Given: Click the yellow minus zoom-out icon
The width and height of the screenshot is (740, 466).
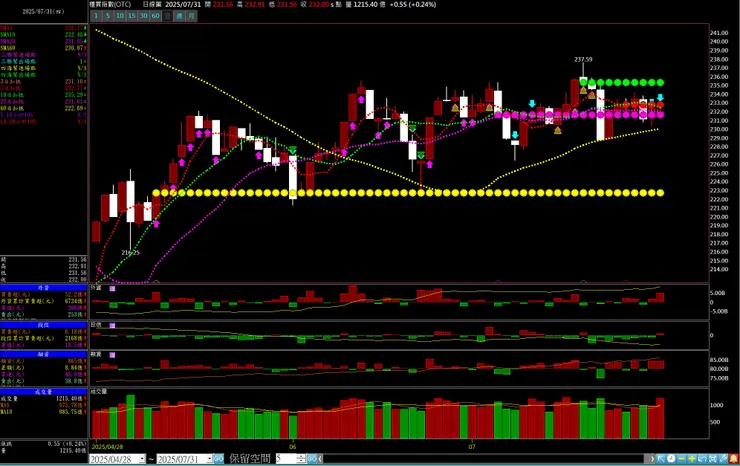Looking at the screenshot, I should click(x=681, y=458).
